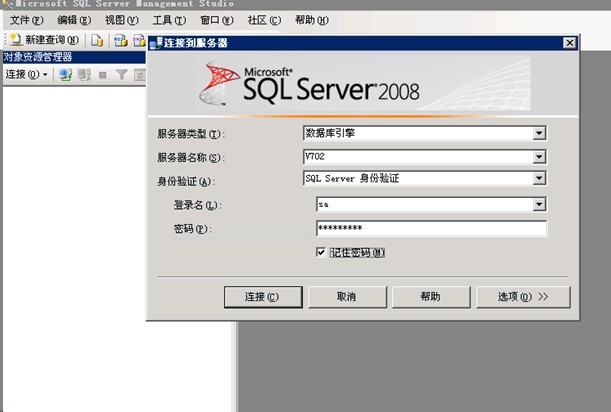Viewport: 611px width, 412px height.
Task: Click the 选项(O) >> button
Action: tap(523, 297)
